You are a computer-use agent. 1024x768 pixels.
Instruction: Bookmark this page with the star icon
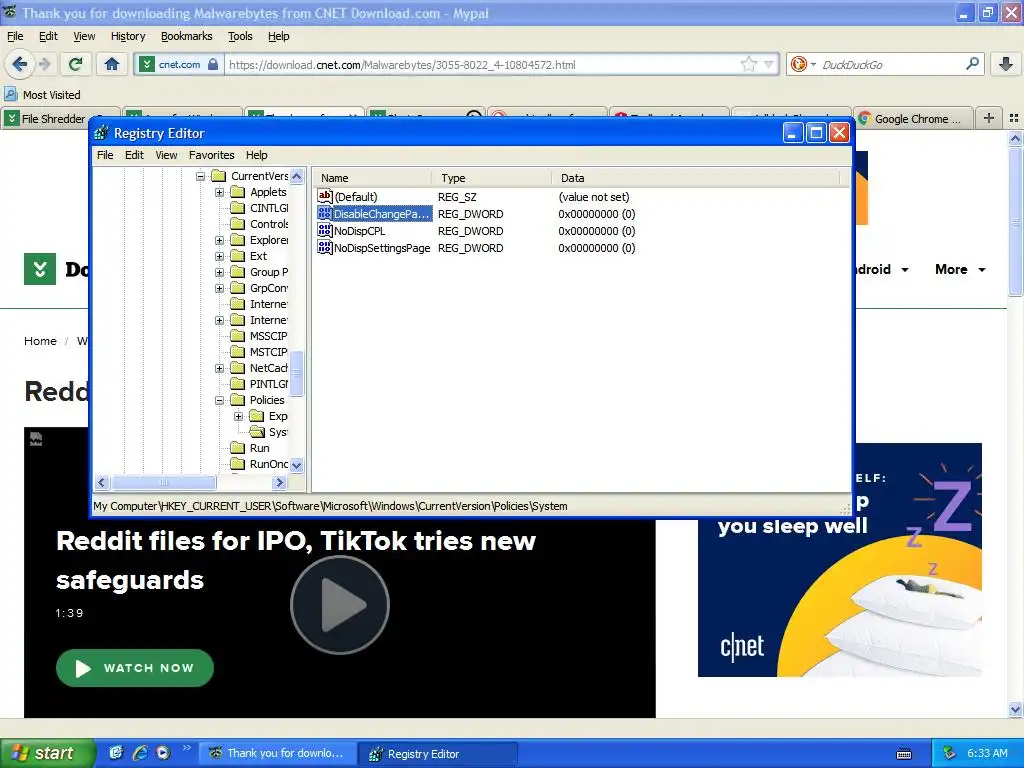point(748,64)
